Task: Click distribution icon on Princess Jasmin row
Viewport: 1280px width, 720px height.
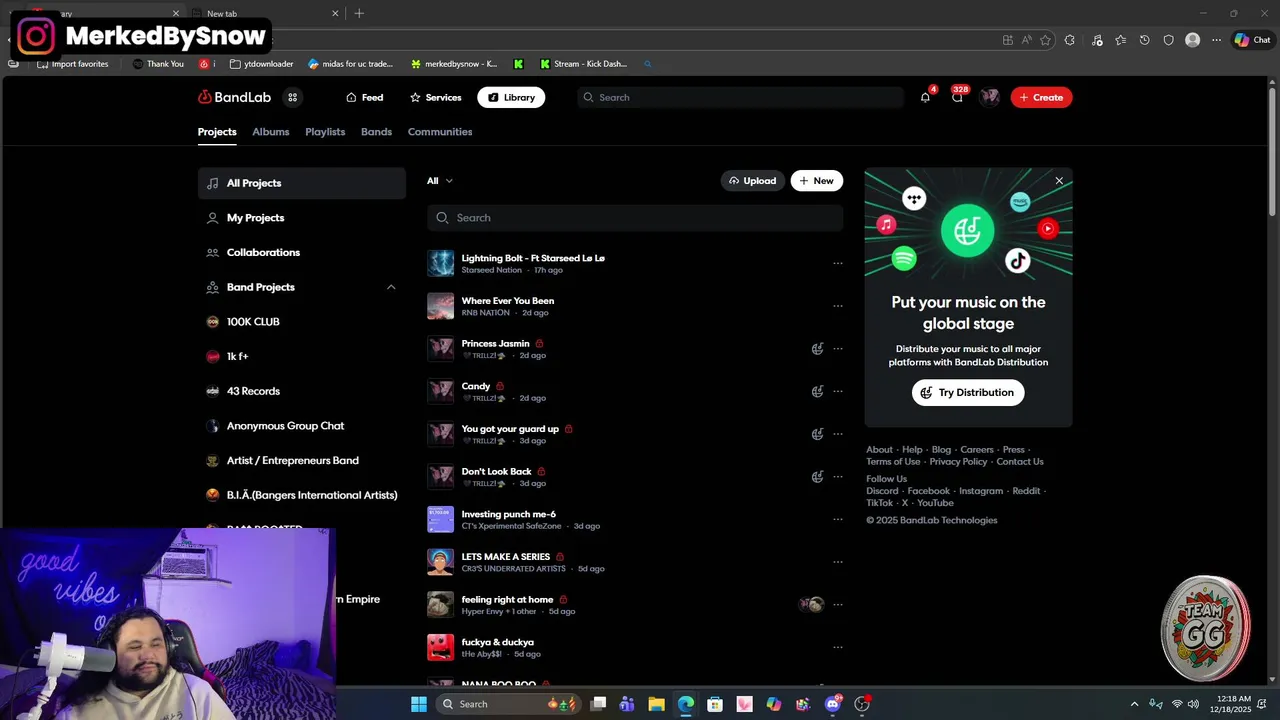Action: click(x=817, y=349)
